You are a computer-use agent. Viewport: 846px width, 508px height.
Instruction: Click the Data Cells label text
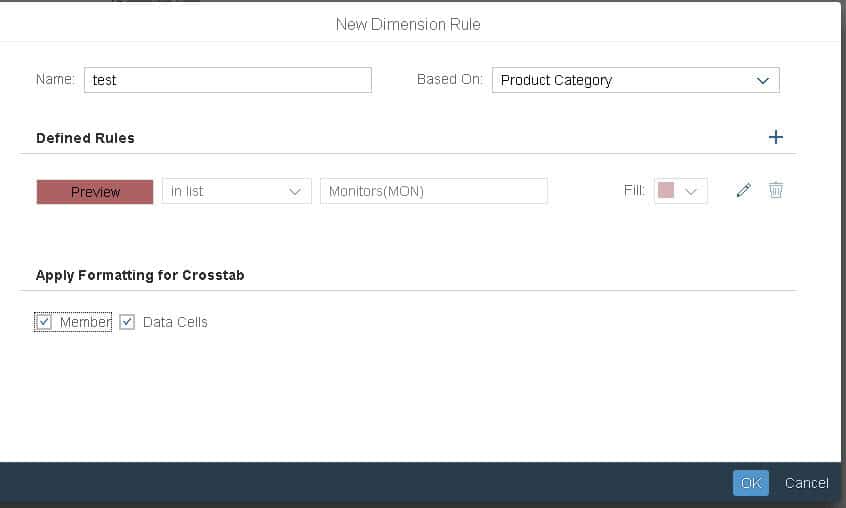(x=175, y=322)
